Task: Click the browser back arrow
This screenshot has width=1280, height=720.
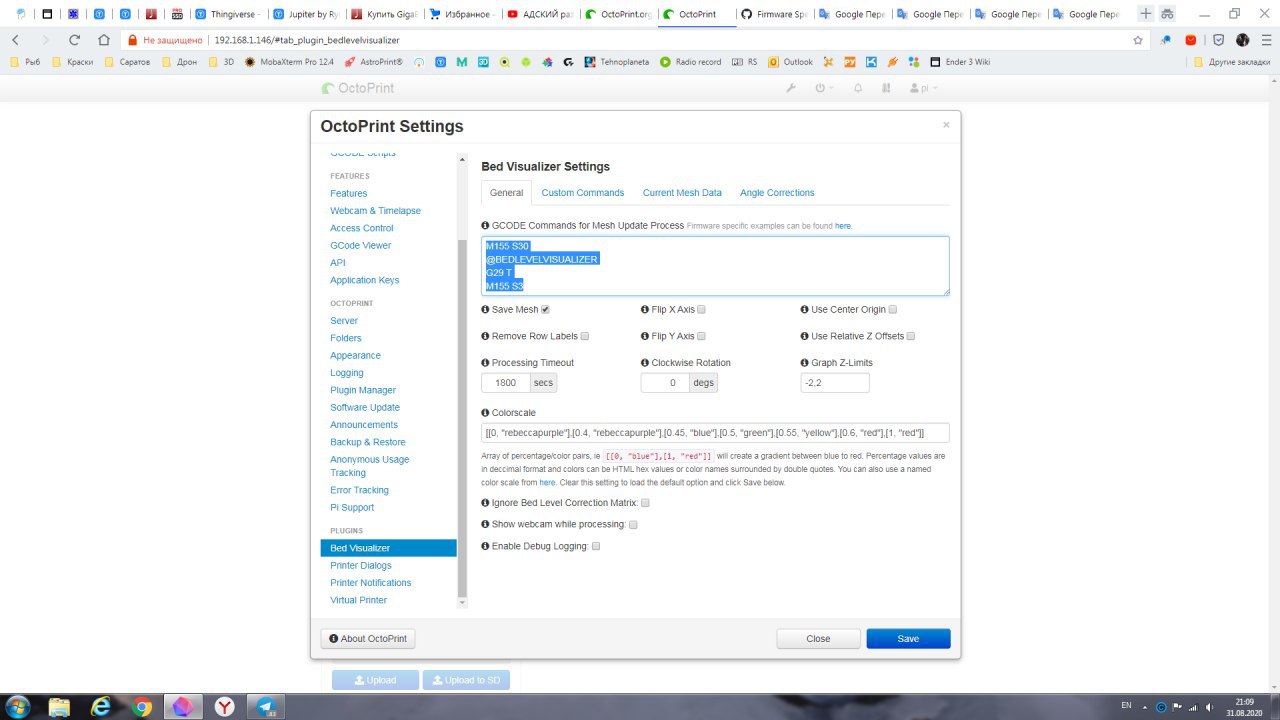Action: pos(15,40)
